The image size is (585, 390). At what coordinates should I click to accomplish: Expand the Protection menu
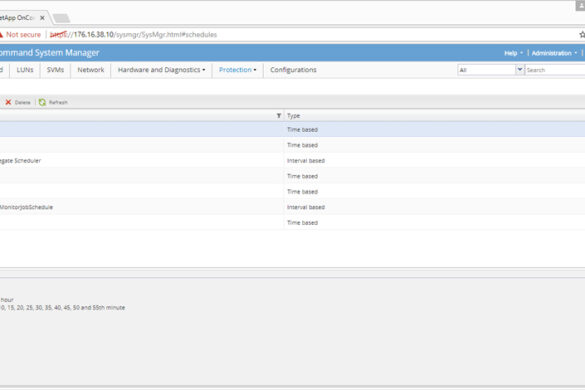click(x=238, y=70)
